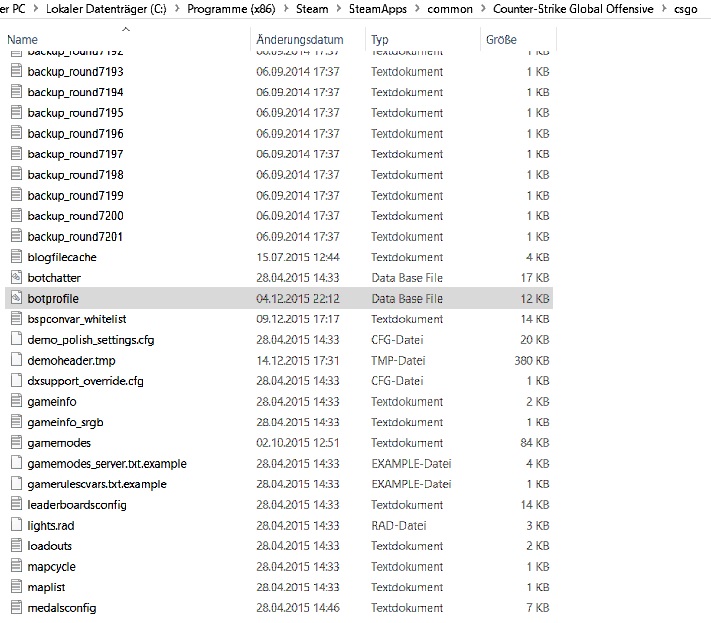Image resolution: width=711 pixels, height=623 pixels.
Task: Click the gamerulescvars.txt.example file icon
Action: (x=16, y=484)
